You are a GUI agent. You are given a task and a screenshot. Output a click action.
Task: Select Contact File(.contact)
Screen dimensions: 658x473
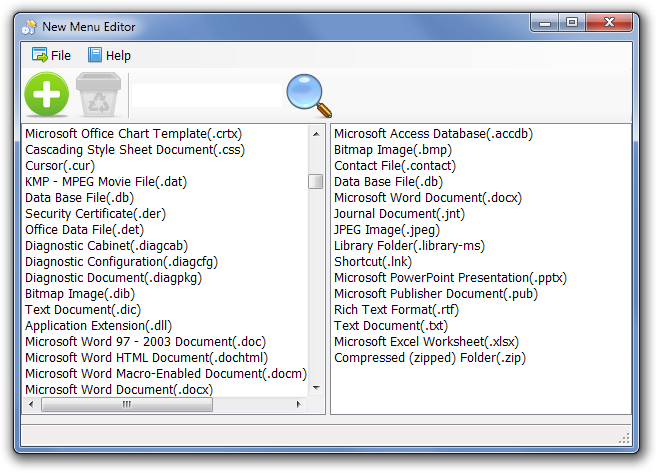pyautogui.click(x=394, y=166)
